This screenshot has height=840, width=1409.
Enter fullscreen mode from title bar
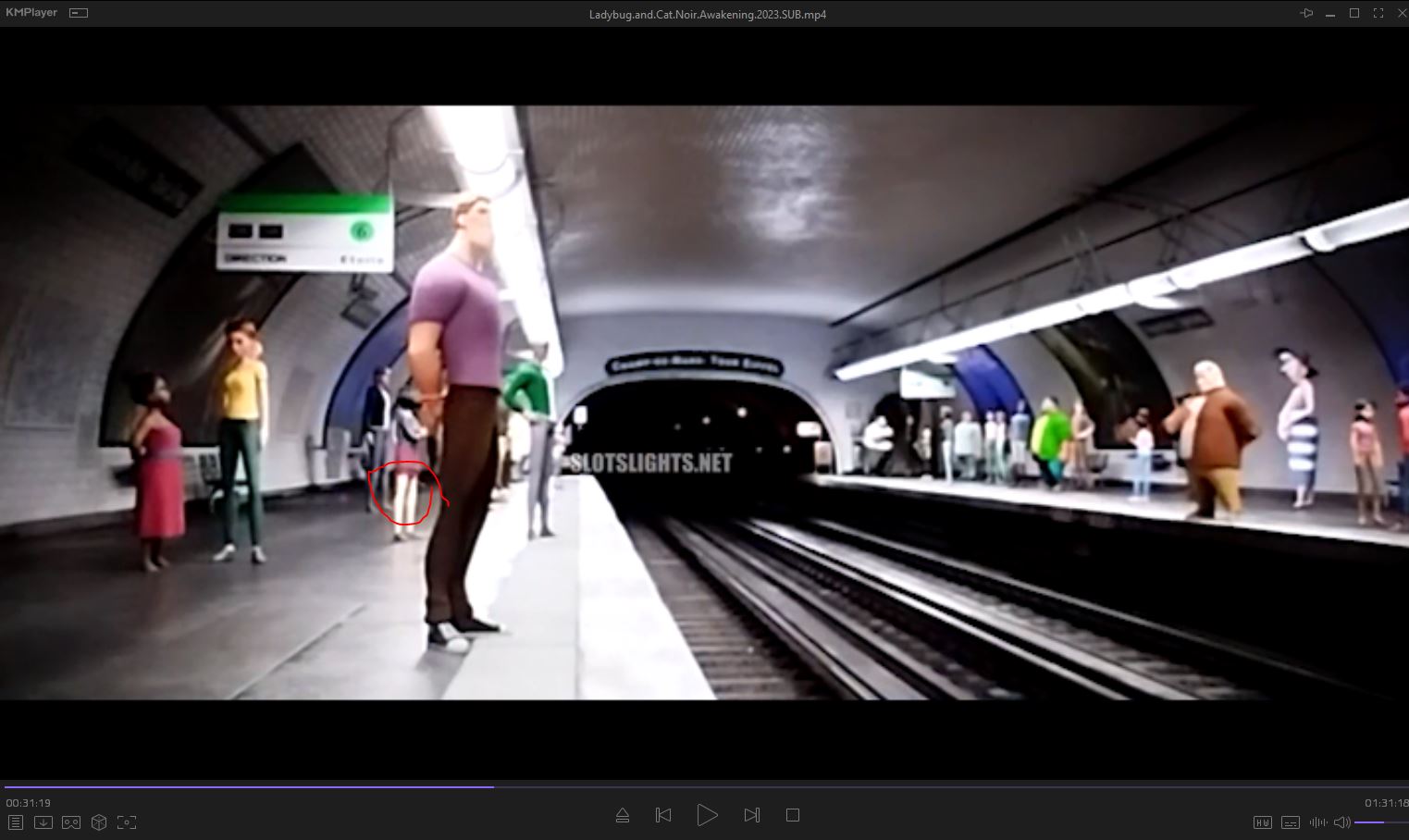tap(1378, 13)
